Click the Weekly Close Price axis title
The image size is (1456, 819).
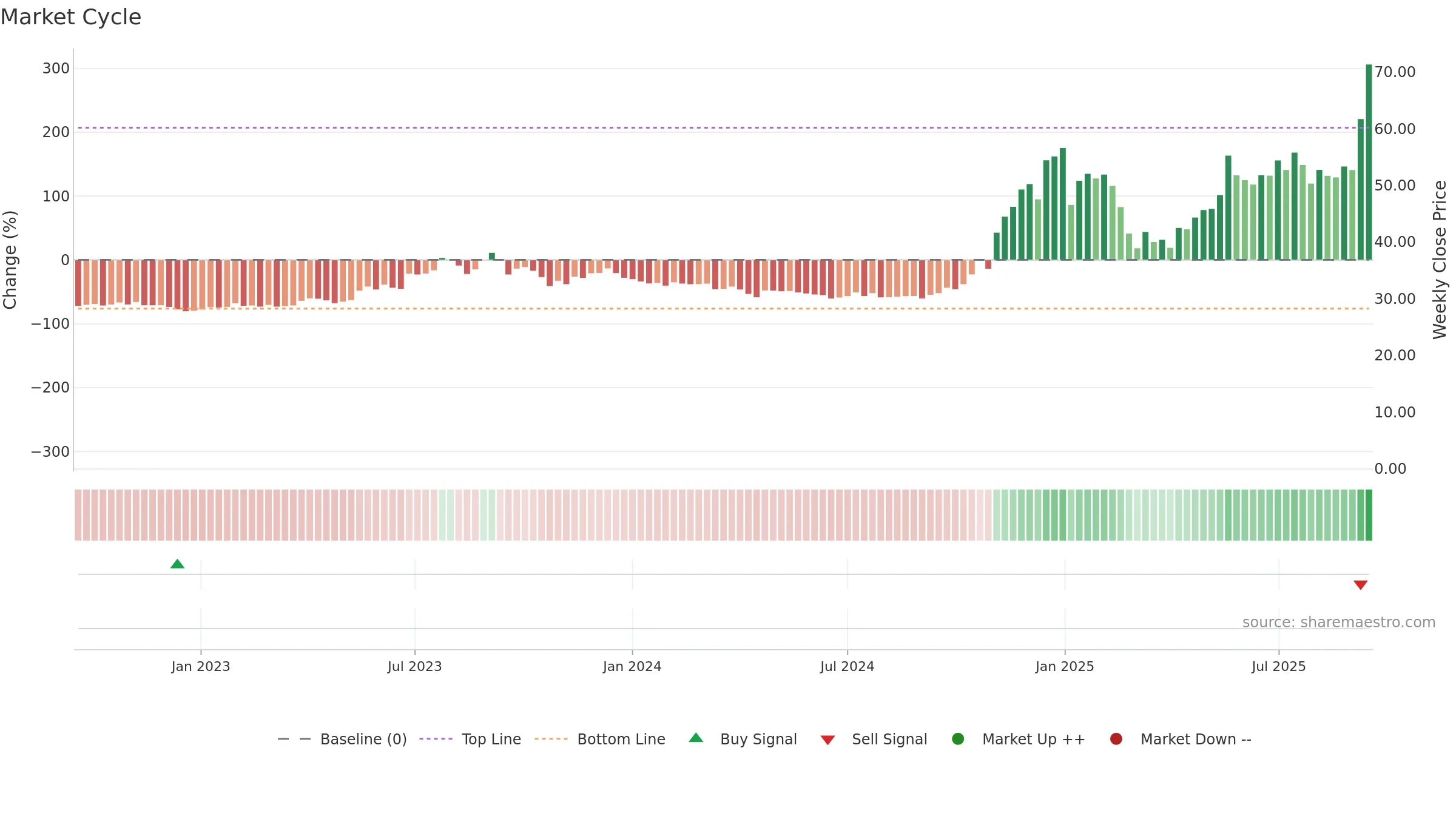pyautogui.click(x=1440, y=260)
